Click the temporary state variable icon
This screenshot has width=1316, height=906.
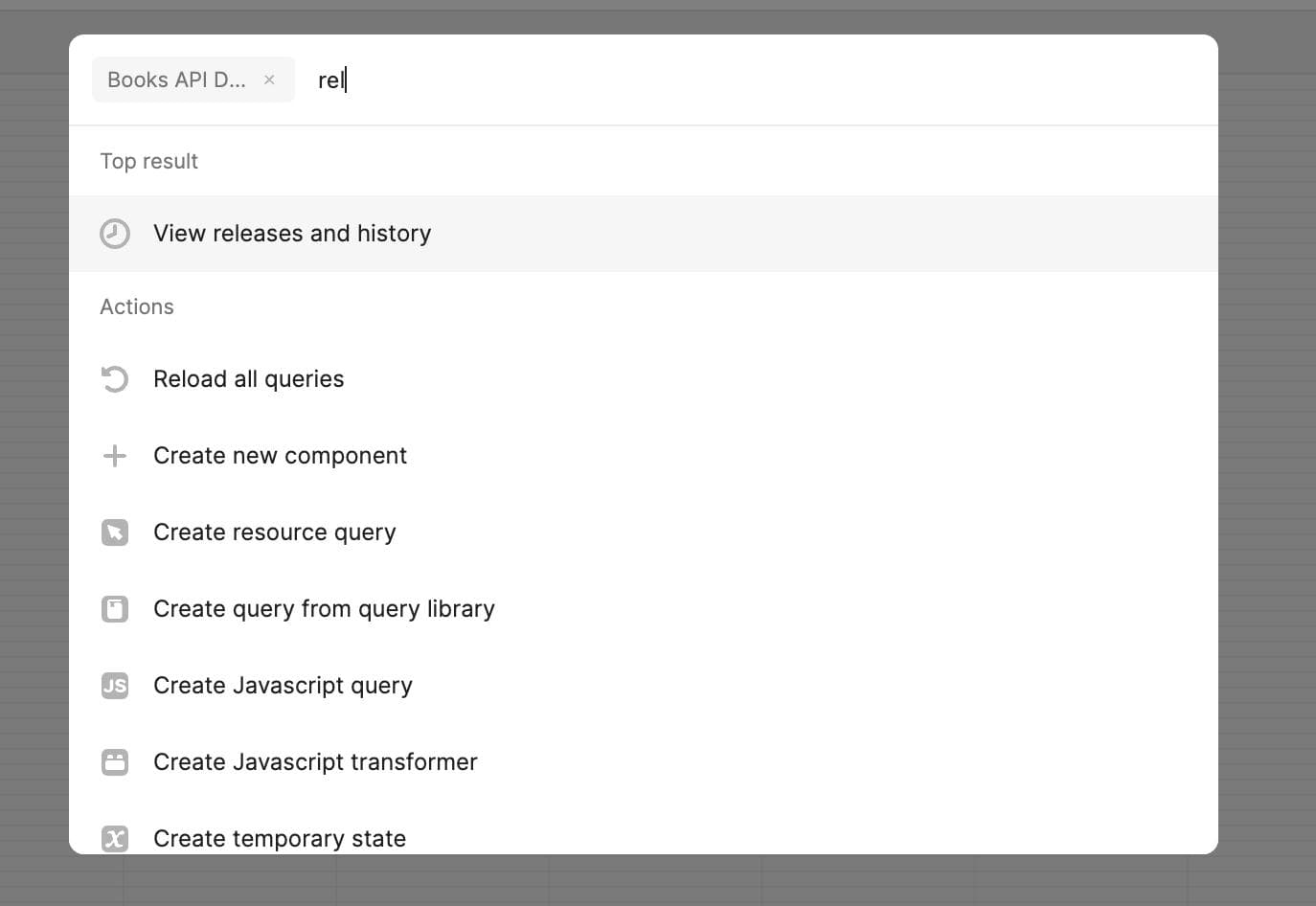(115, 838)
